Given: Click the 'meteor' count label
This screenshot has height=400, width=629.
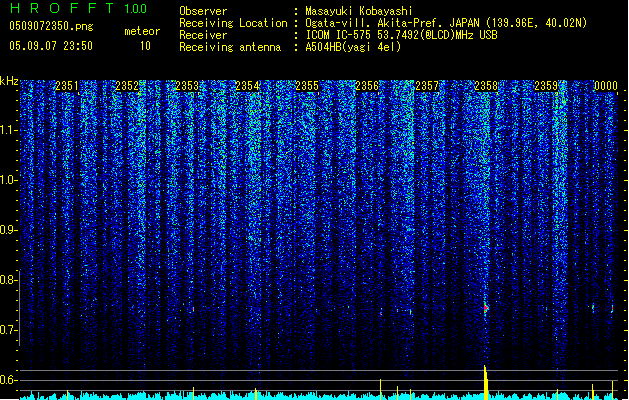Looking at the screenshot, I should [x=142, y=31].
